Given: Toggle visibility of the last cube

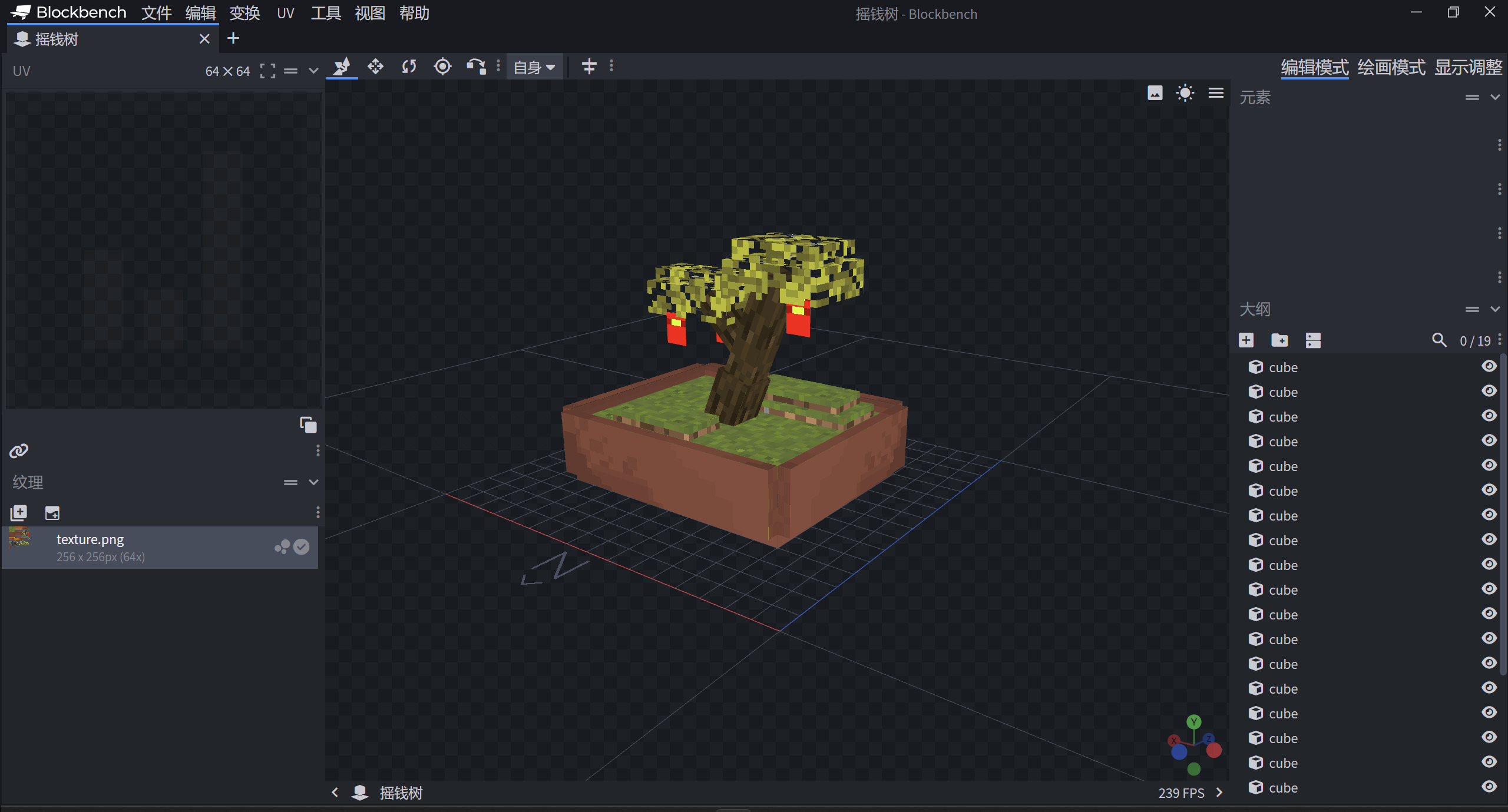Looking at the screenshot, I should click(1489, 787).
